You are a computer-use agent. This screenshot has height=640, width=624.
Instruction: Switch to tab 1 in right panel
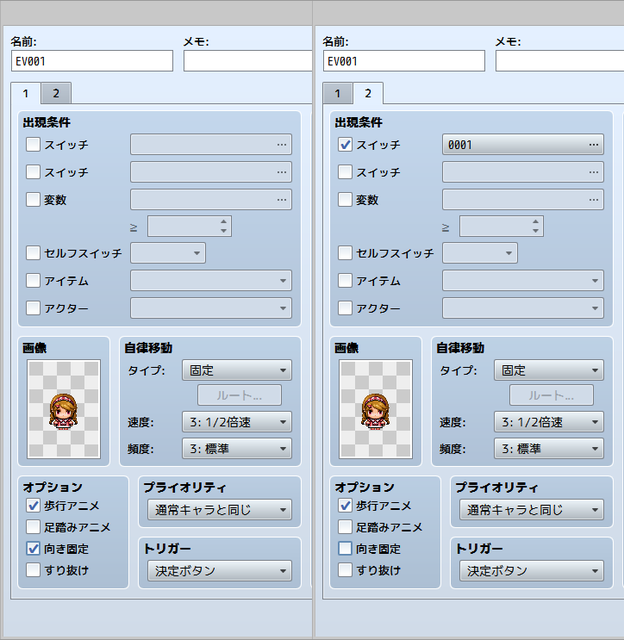tap(338, 93)
